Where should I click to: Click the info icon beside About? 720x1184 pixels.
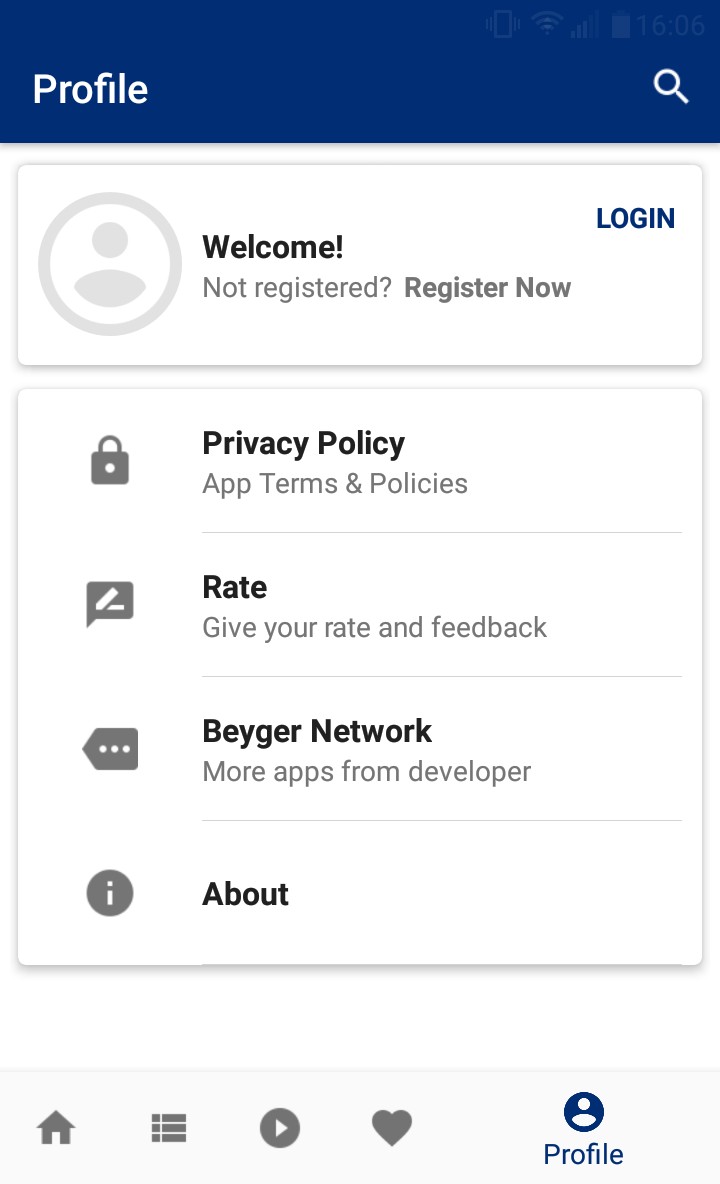(x=110, y=893)
